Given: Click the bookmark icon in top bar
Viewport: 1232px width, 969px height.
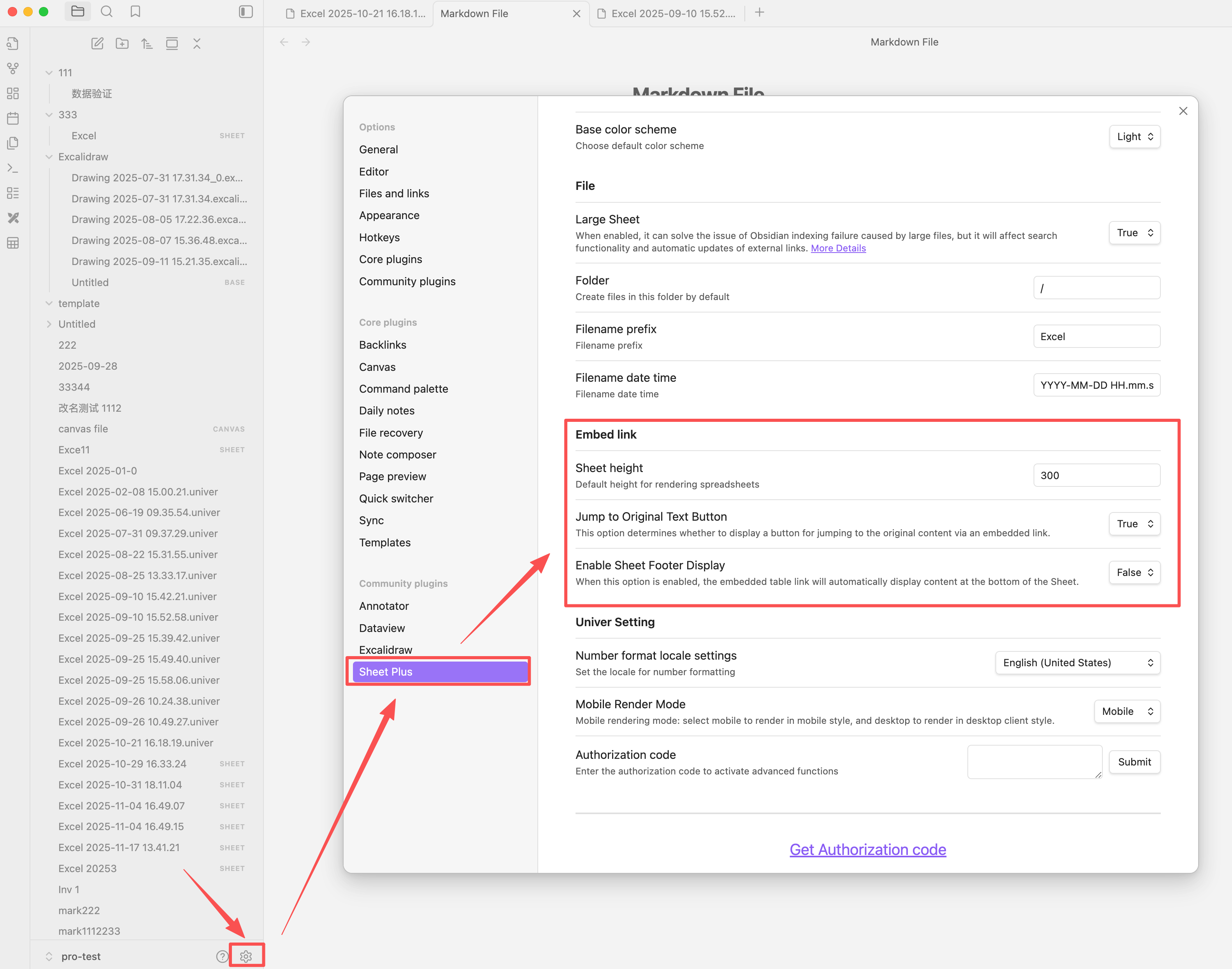Looking at the screenshot, I should 135,12.
